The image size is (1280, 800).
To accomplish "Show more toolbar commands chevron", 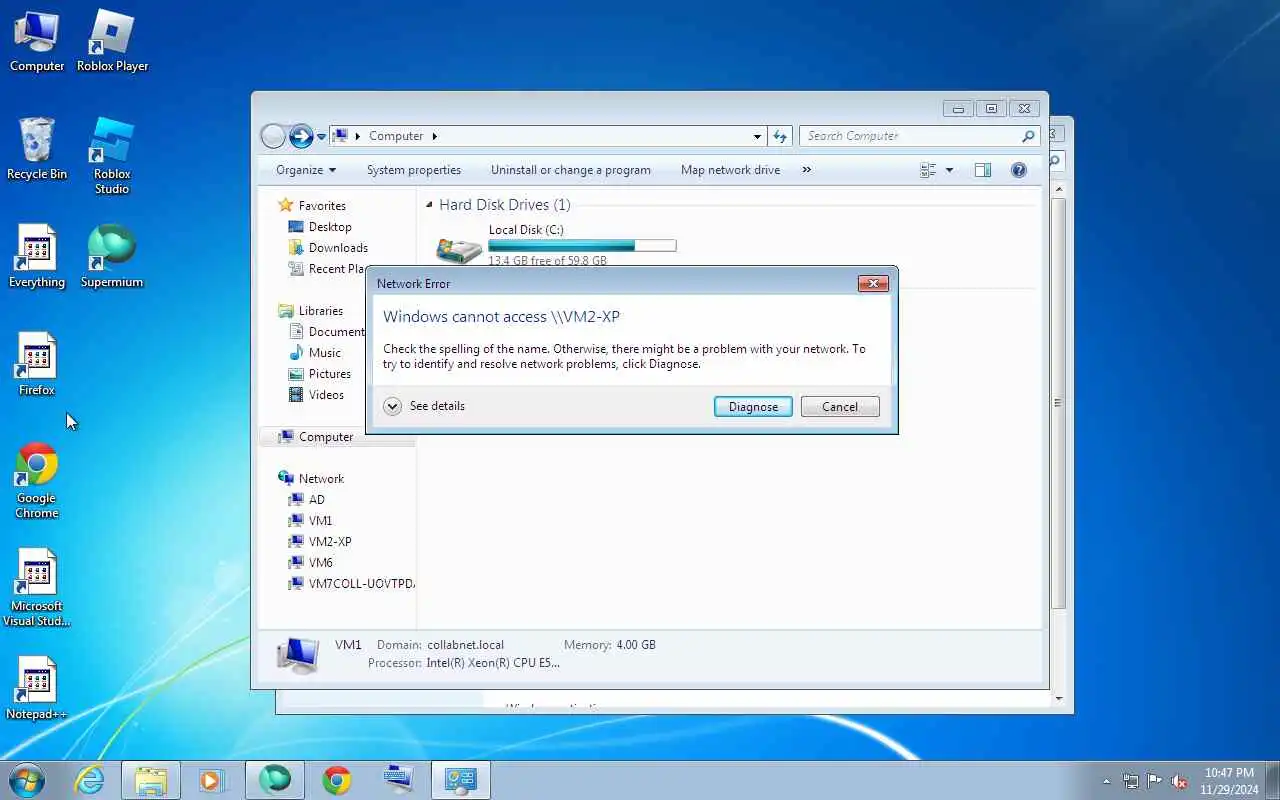I will [807, 170].
